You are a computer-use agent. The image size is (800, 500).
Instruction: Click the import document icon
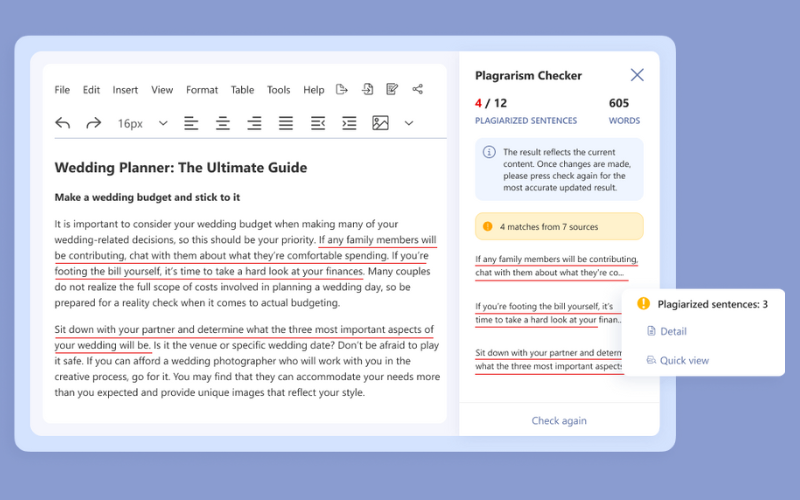tap(367, 89)
